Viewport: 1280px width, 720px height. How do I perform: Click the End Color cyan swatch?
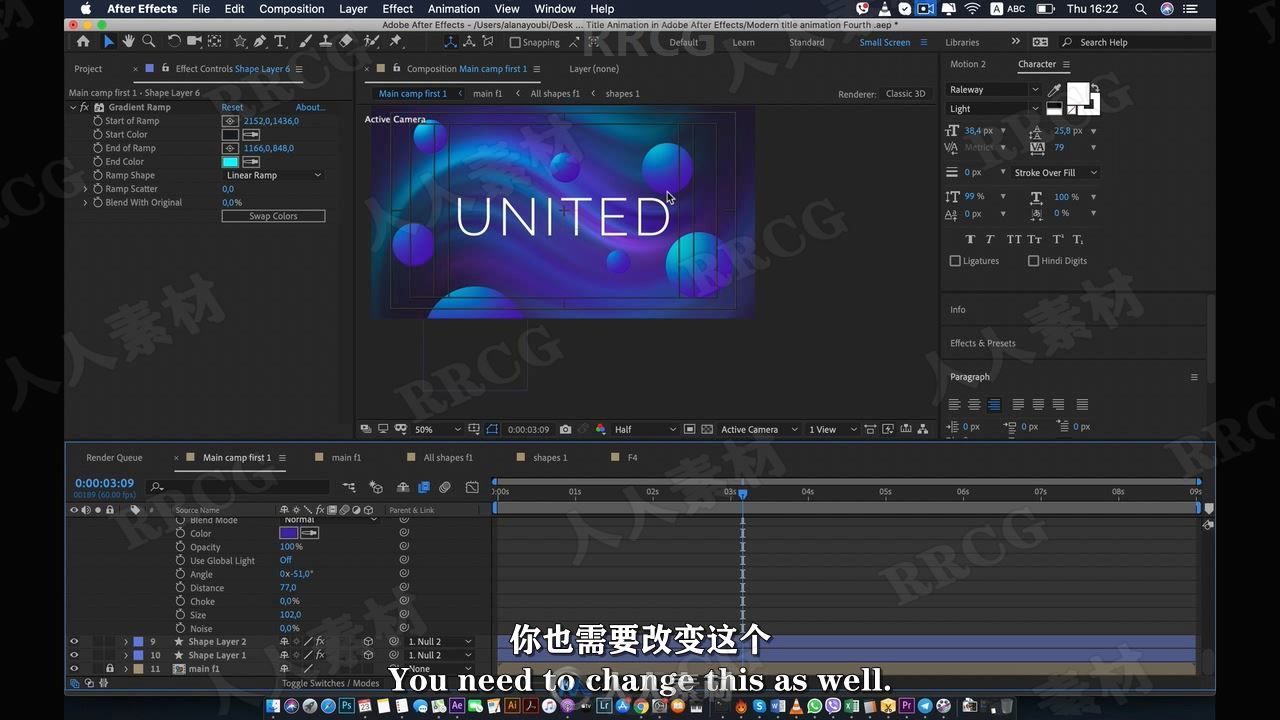tap(230, 162)
